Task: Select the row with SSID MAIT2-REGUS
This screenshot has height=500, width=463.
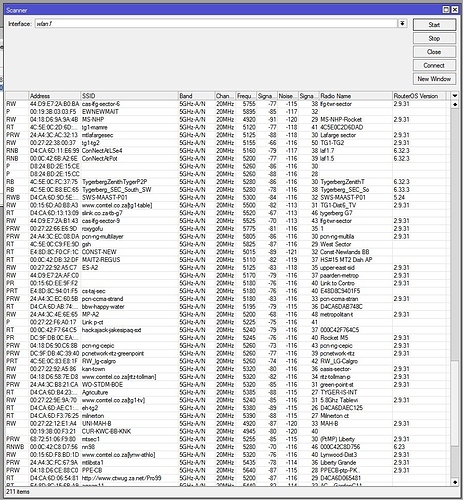Action: (227, 260)
